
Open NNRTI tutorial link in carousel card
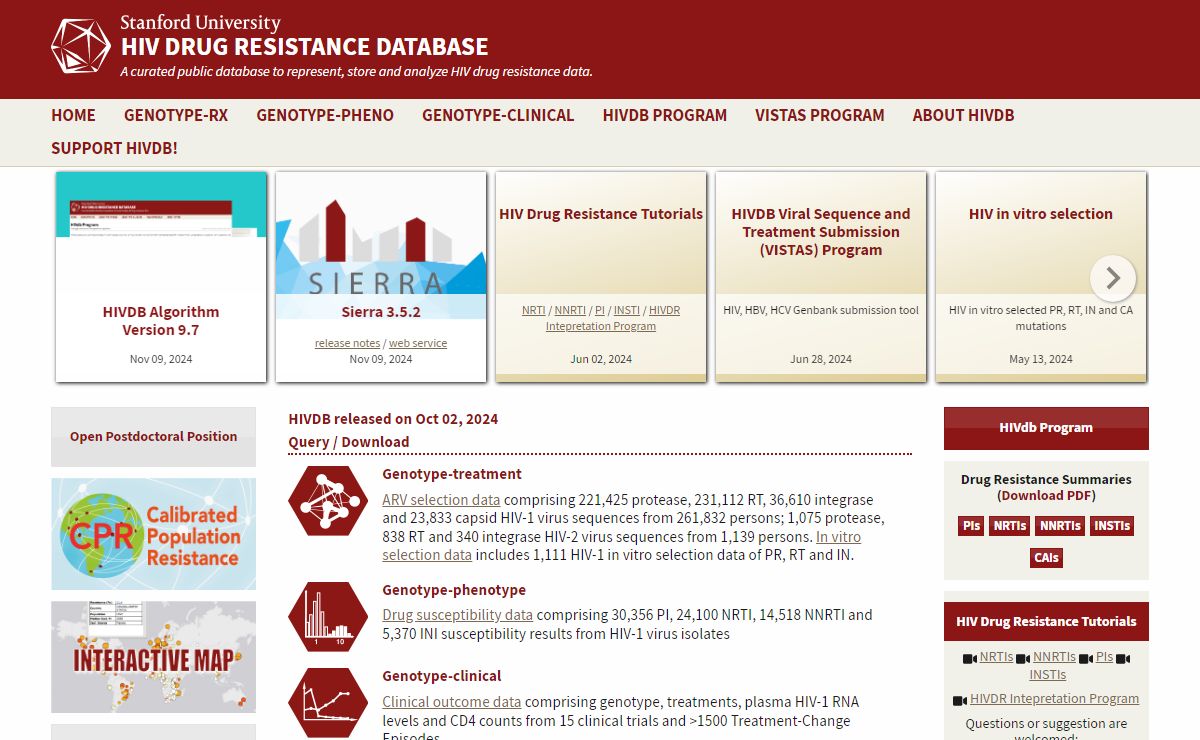(570, 310)
